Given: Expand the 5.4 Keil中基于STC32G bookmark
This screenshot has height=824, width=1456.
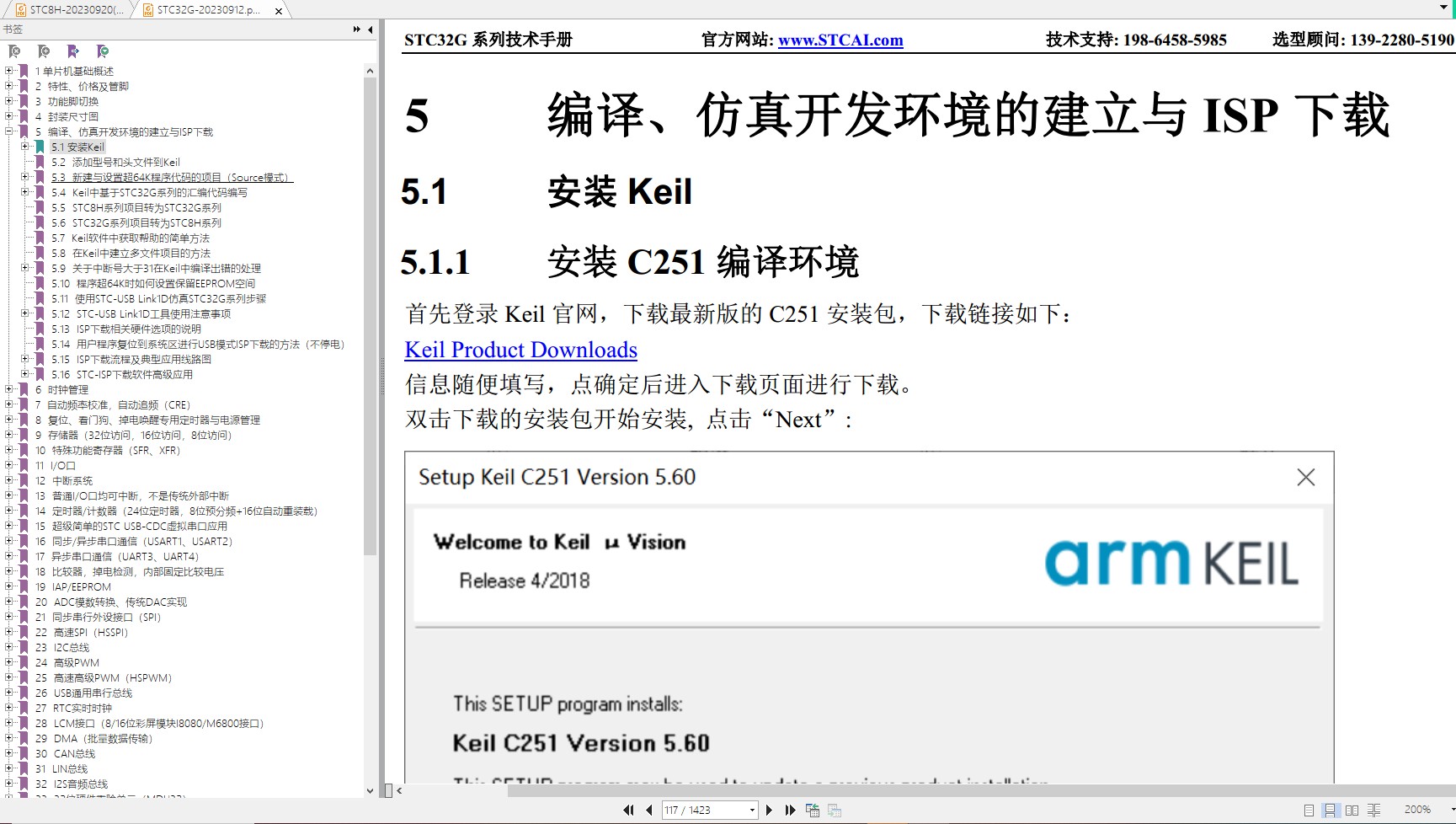Looking at the screenshot, I should pos(24,192).
